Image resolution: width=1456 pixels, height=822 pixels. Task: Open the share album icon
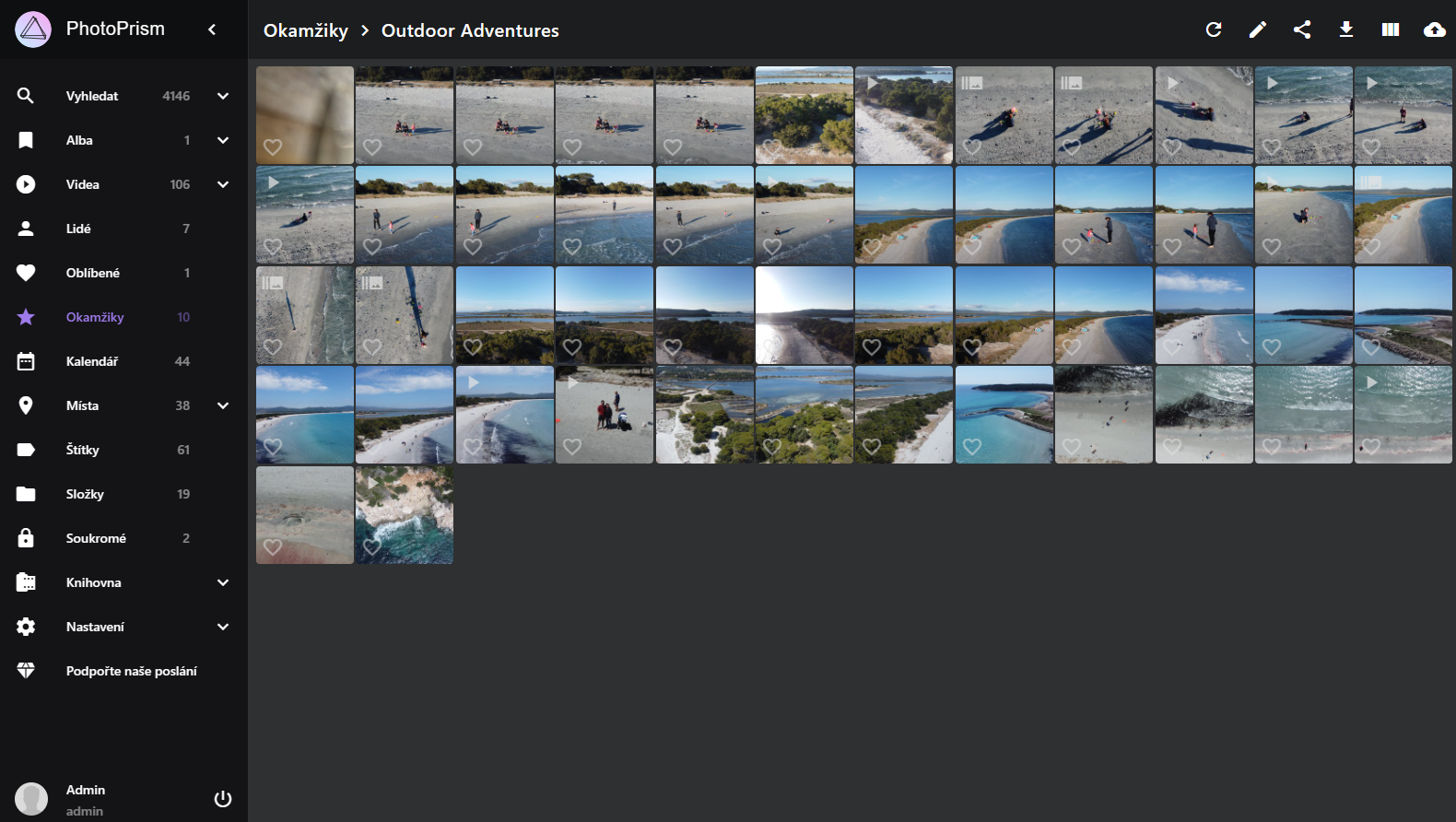[1302, 29]
